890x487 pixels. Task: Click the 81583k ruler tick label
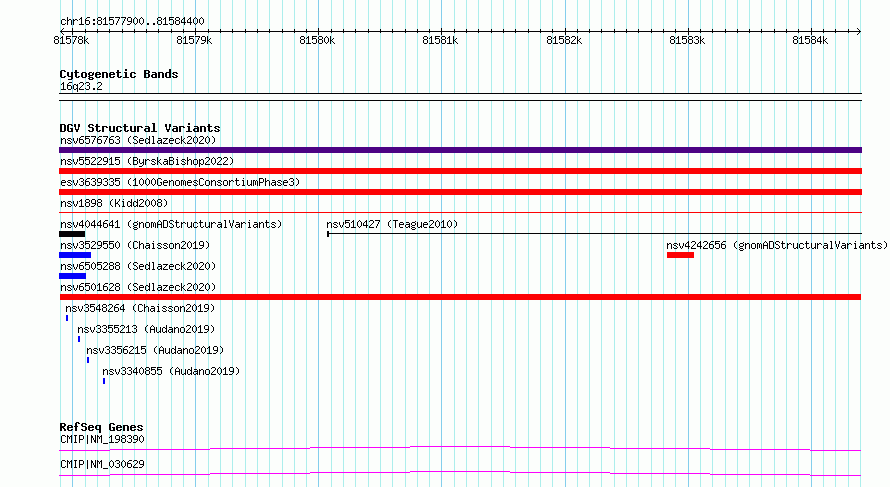687,40
